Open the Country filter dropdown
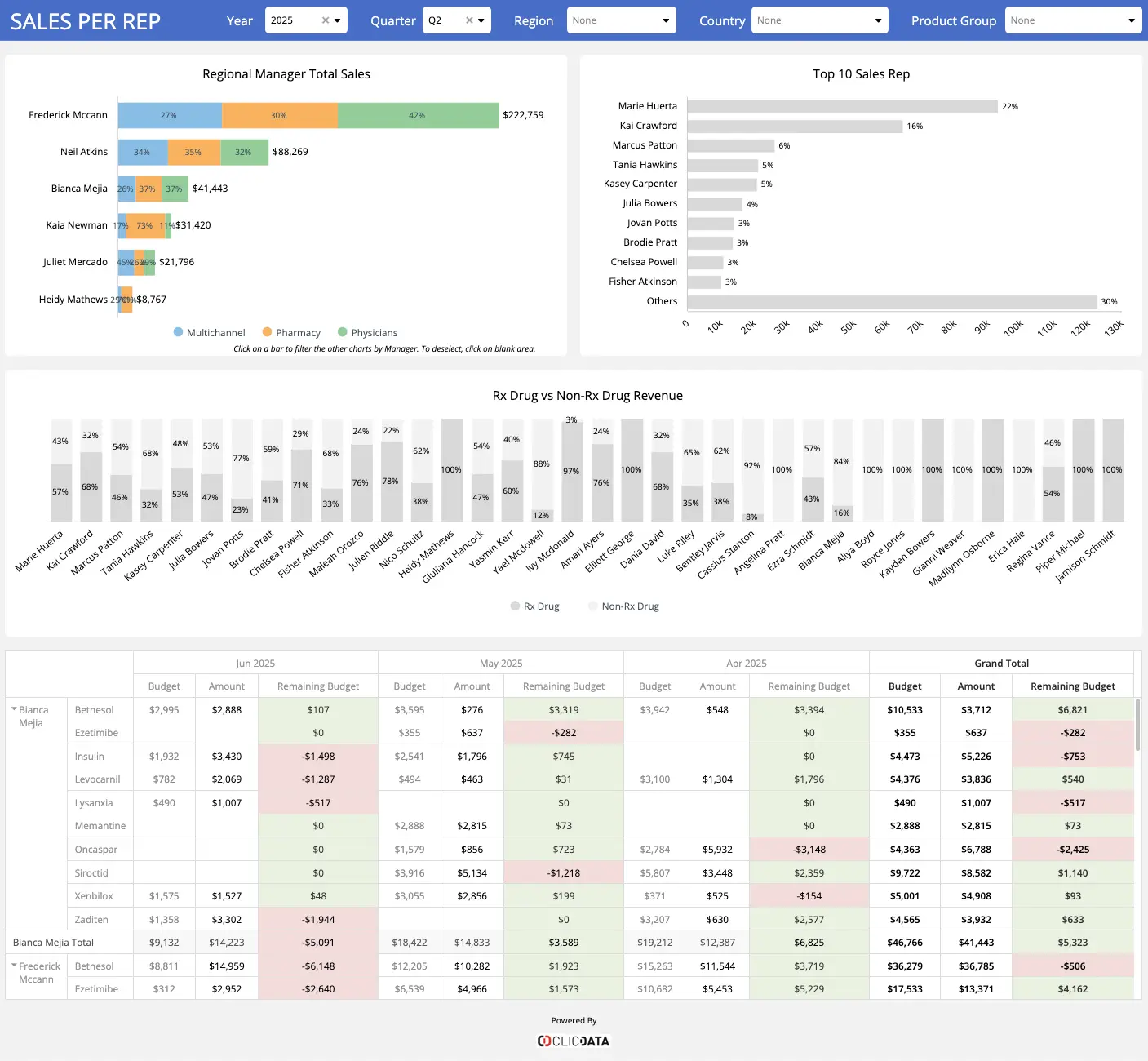 click(x=819, y=20)
